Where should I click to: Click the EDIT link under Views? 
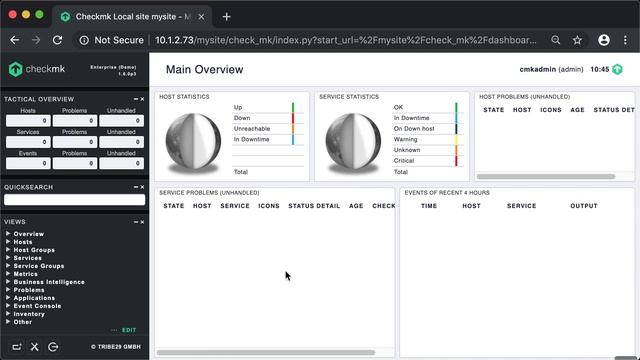point(129,330)
